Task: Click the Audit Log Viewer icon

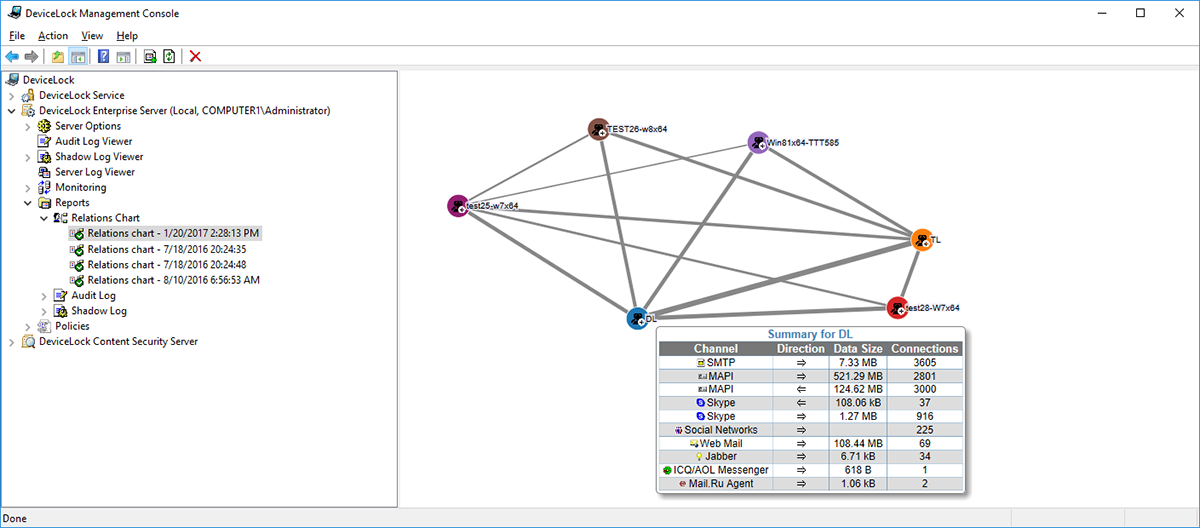Action: click(x=44, y=141)
